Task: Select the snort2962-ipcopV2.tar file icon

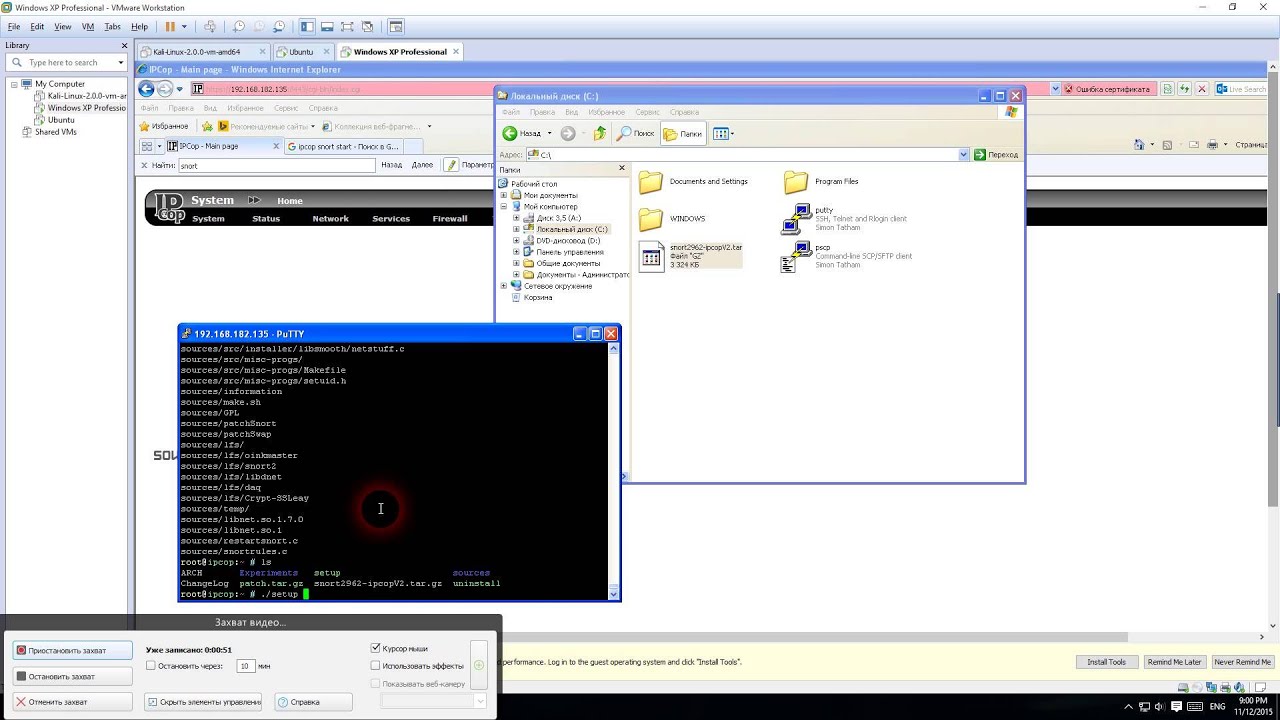Action: (651, 256)
